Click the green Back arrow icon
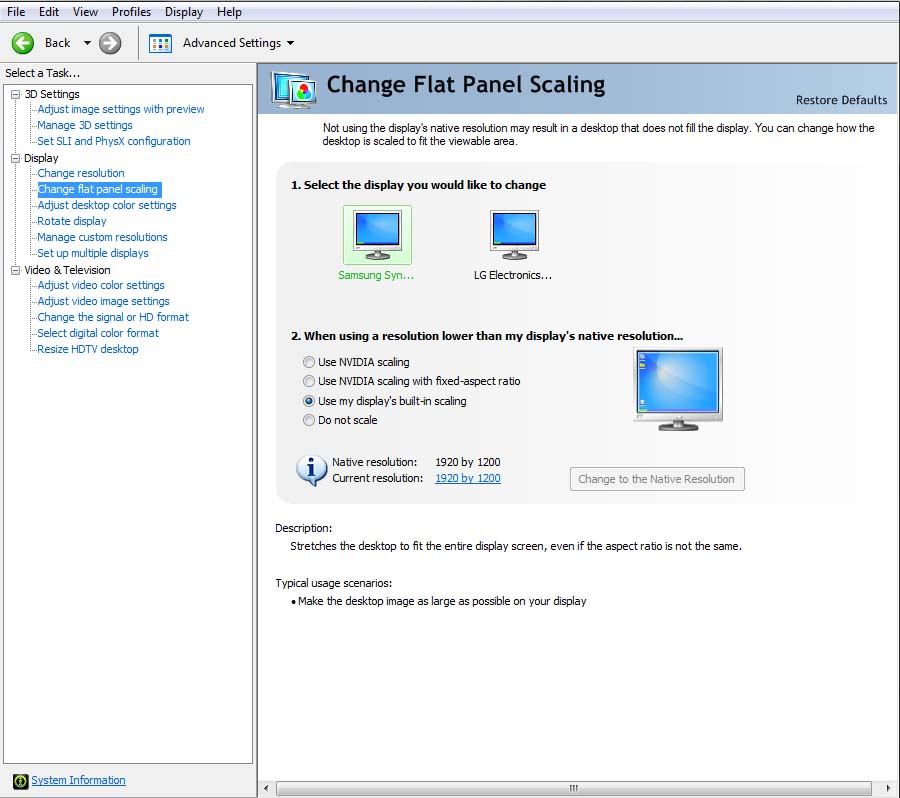The height and width of the screenshot is (798, 900). 23,43
